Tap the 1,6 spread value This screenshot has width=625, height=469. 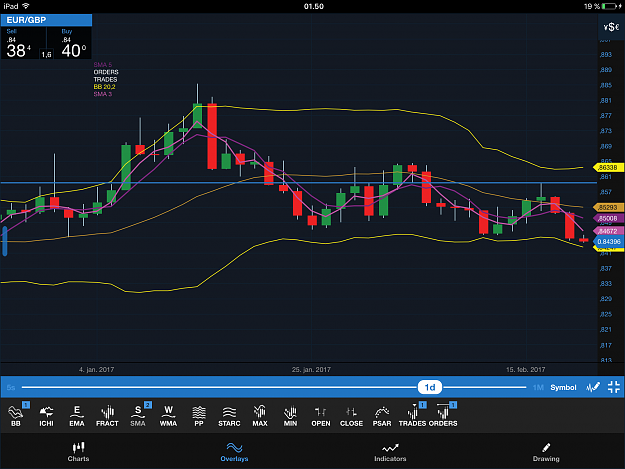tap(47, 55)
